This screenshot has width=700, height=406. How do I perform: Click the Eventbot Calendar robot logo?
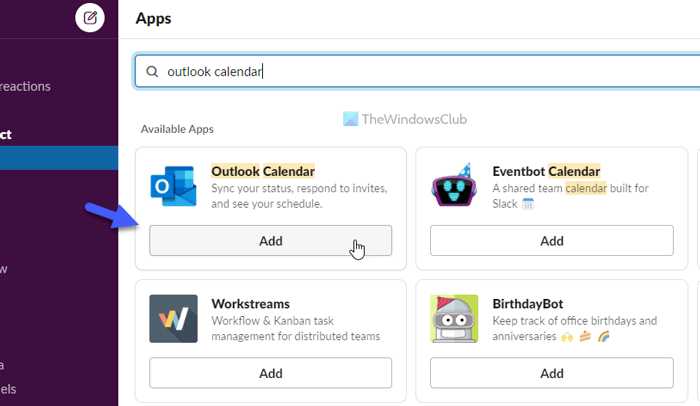452,186
